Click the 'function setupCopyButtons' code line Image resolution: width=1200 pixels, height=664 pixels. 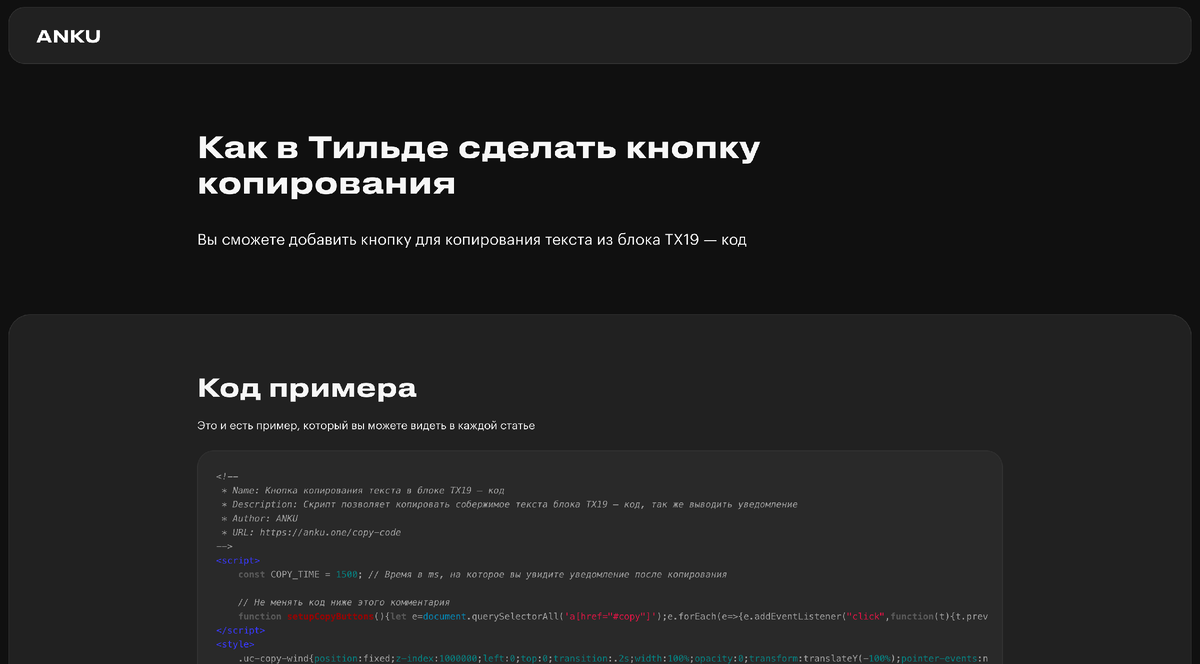tap(612, 617)
